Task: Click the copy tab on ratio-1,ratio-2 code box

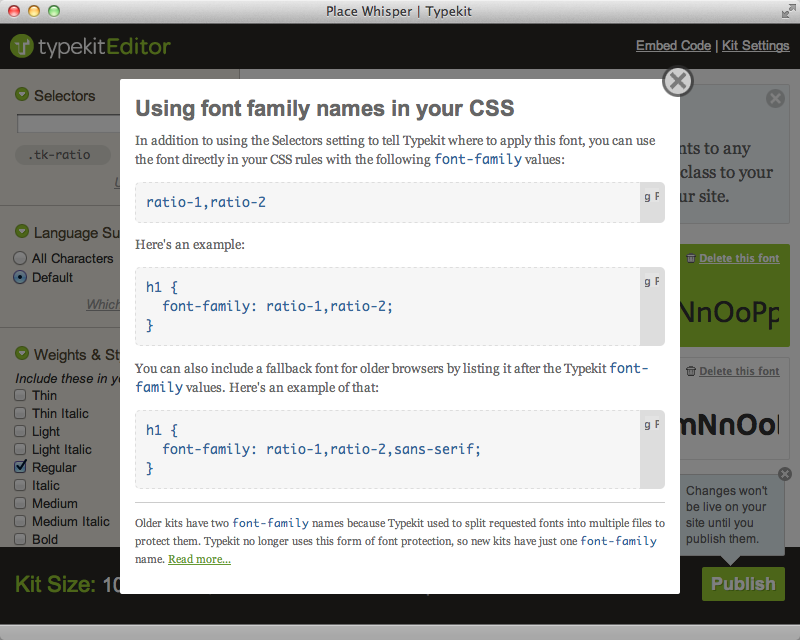Action: 652,202
